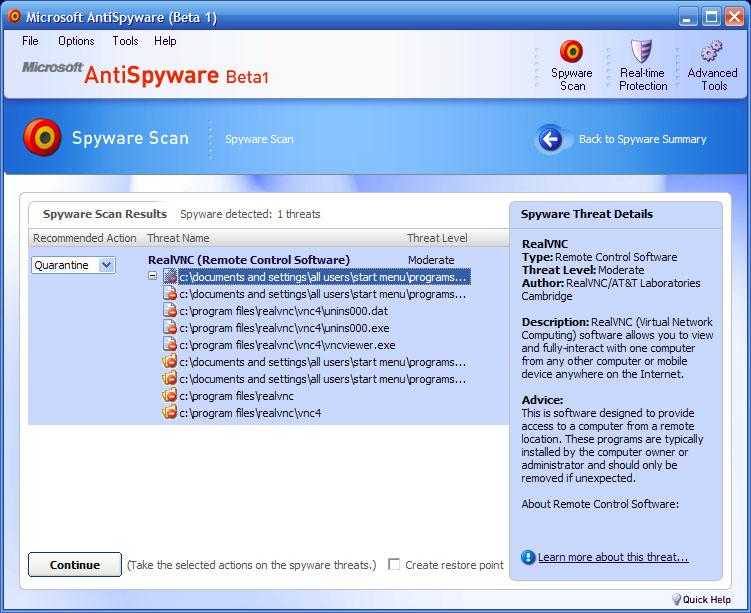Click folder icon beside c:\program files\realvnc\vnc4
The height and width of the screenshot is (613, 751).
click(170, 412)
